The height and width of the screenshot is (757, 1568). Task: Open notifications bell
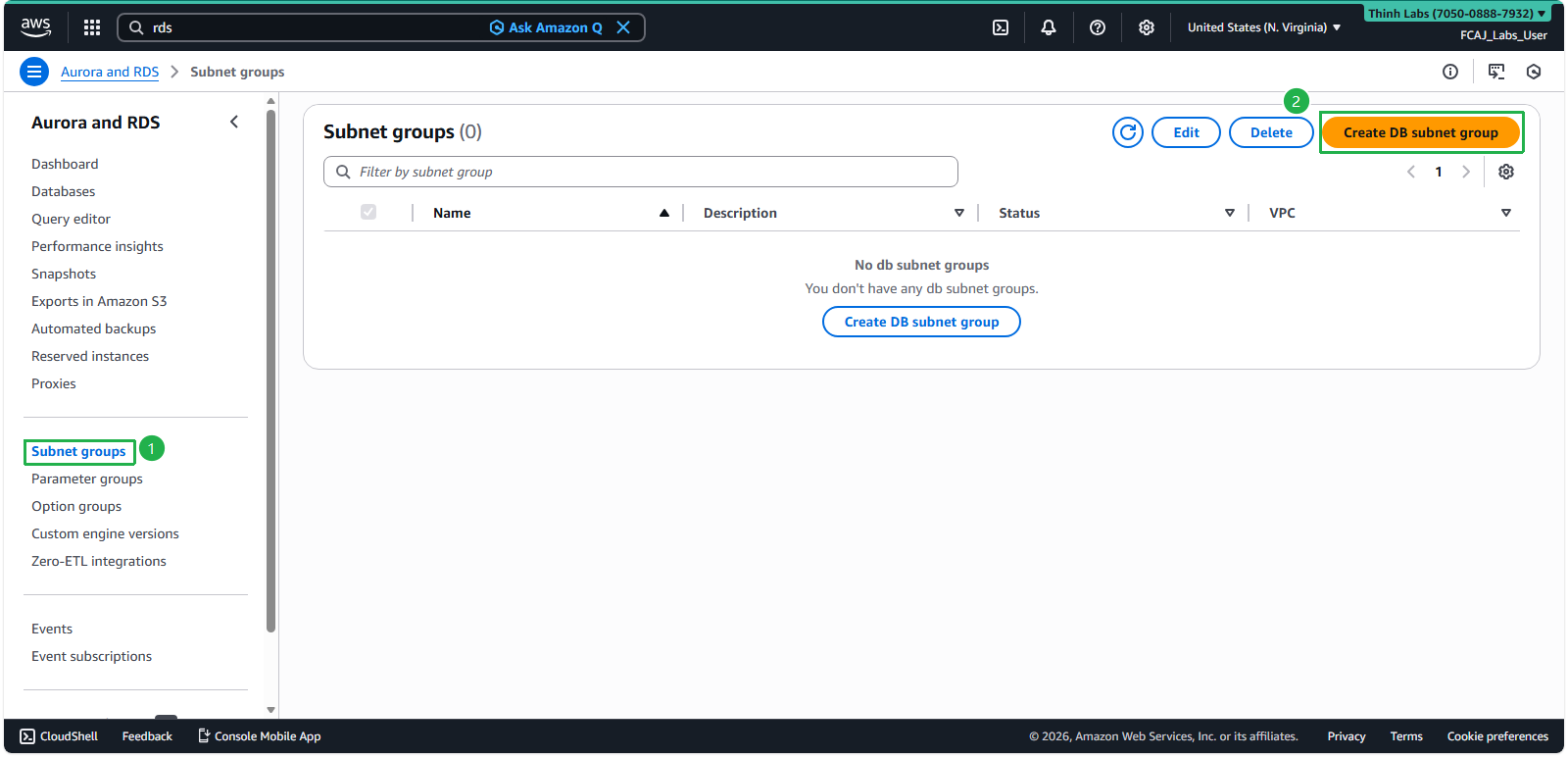tap(1049, 27)
